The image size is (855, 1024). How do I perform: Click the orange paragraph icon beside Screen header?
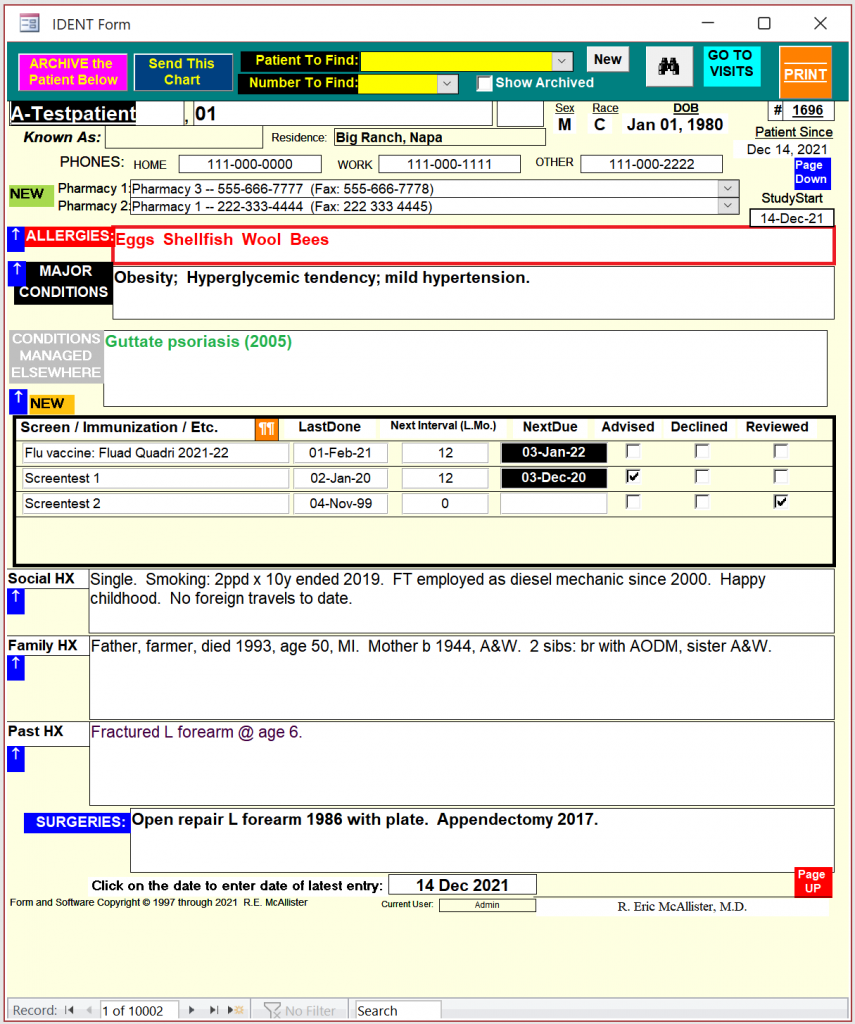[x=267, y=428]
